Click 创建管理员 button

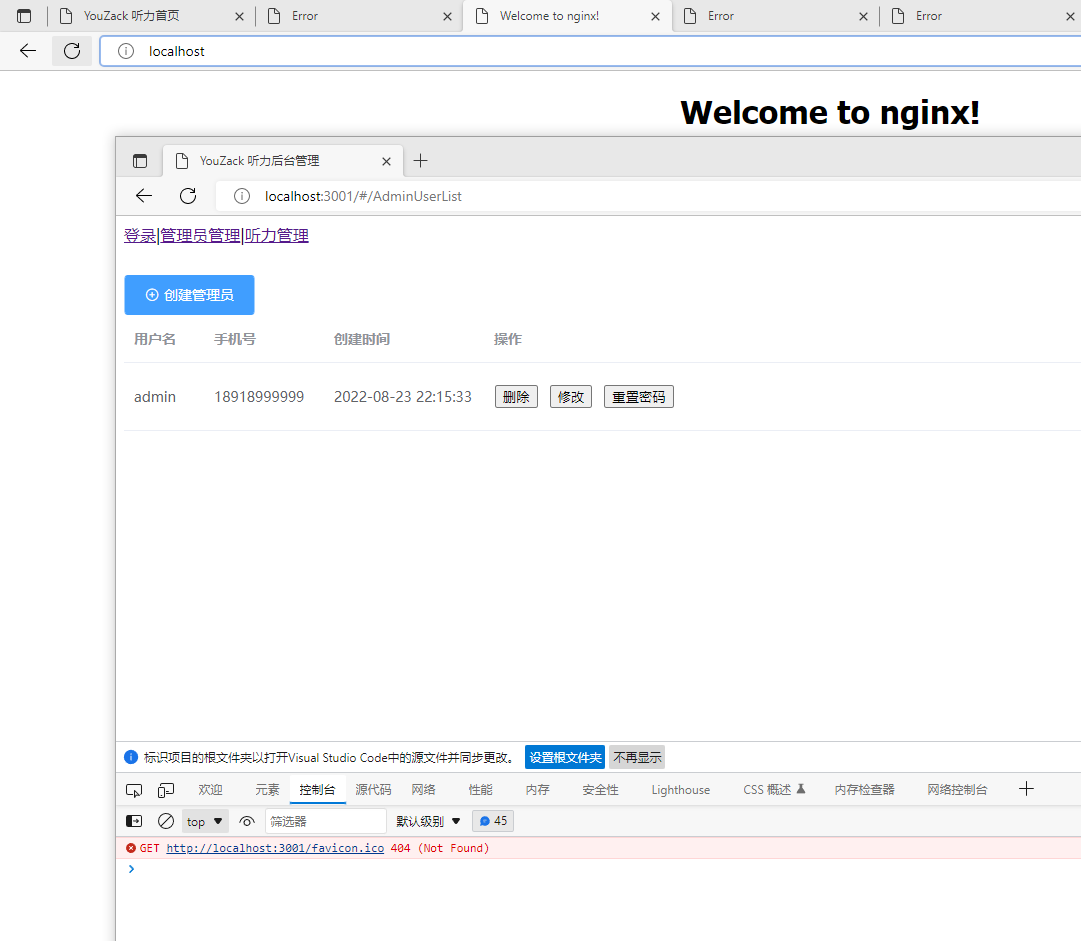click(x=190, y=295)
